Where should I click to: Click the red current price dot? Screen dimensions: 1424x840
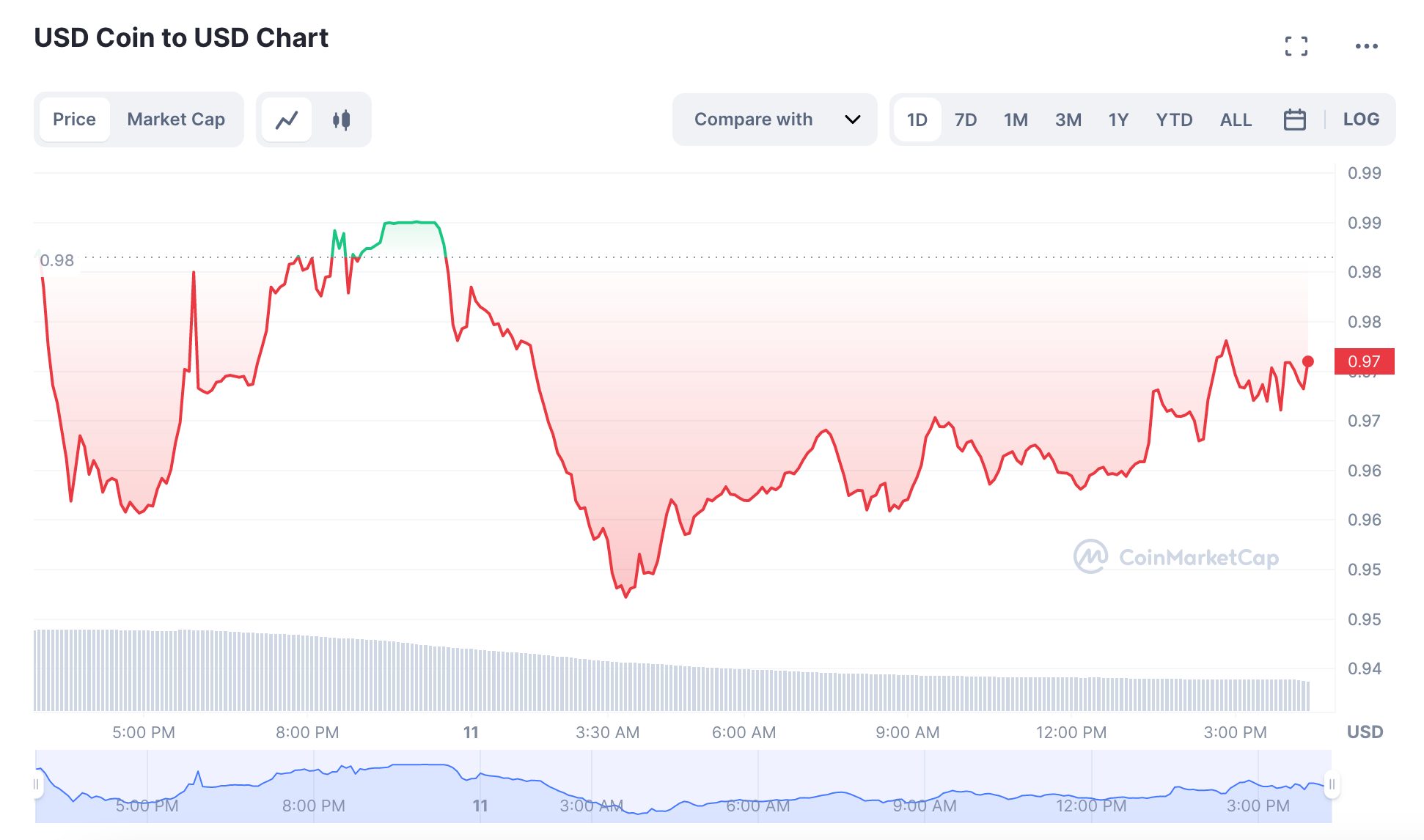[x=1308, y=361]
